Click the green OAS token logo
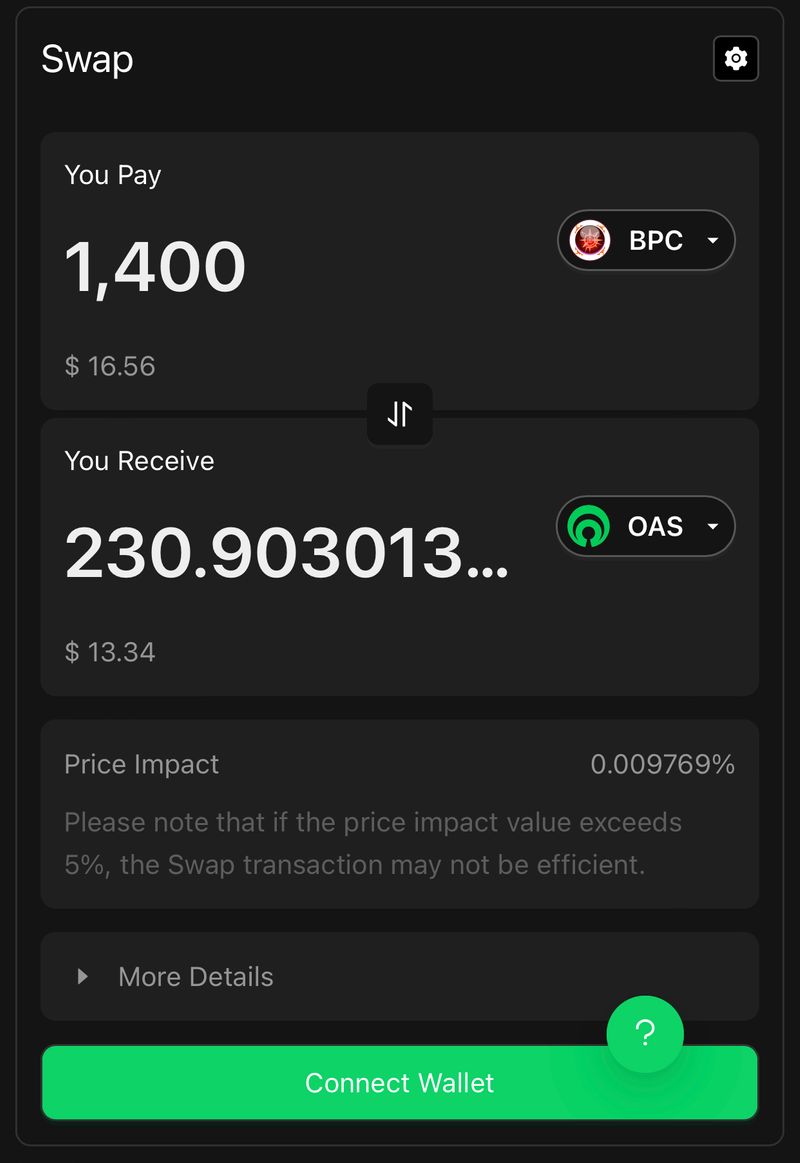 [588, 526]
